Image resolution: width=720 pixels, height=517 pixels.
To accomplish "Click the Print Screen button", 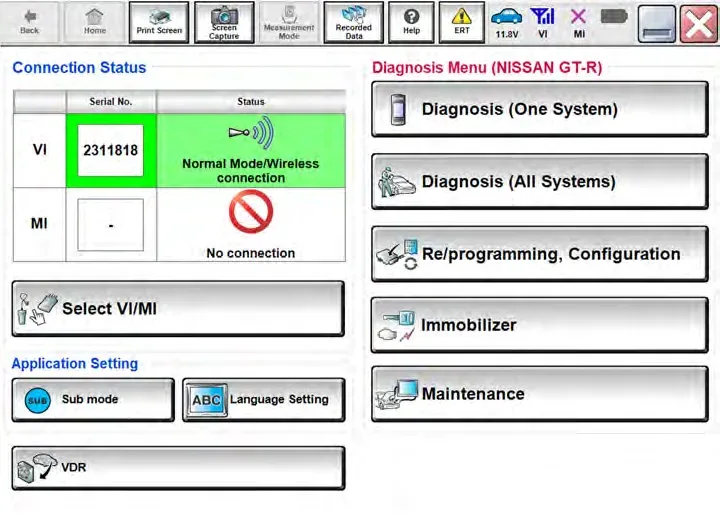I will click(x=159, y=22).
